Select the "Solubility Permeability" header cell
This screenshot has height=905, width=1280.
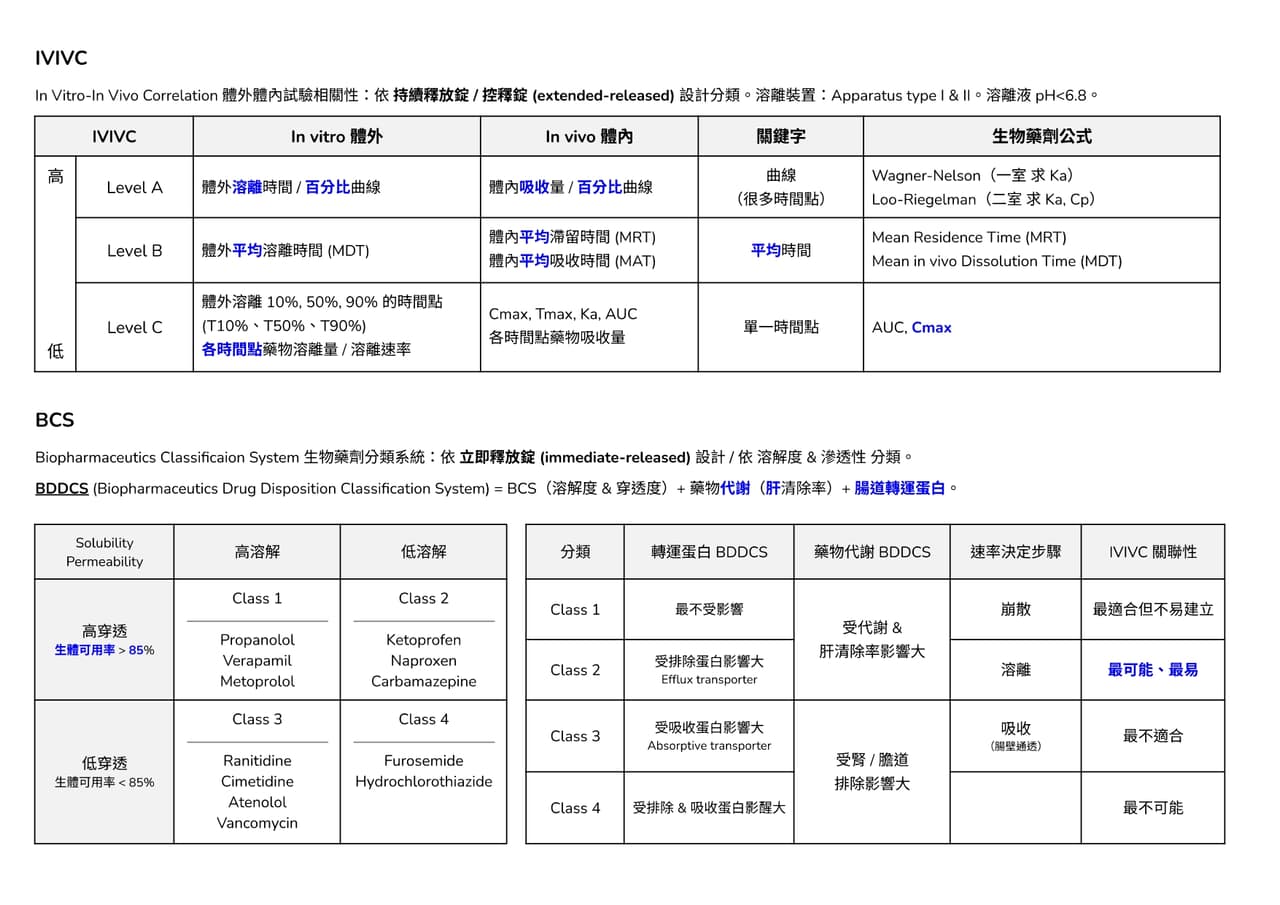point(104,552)
